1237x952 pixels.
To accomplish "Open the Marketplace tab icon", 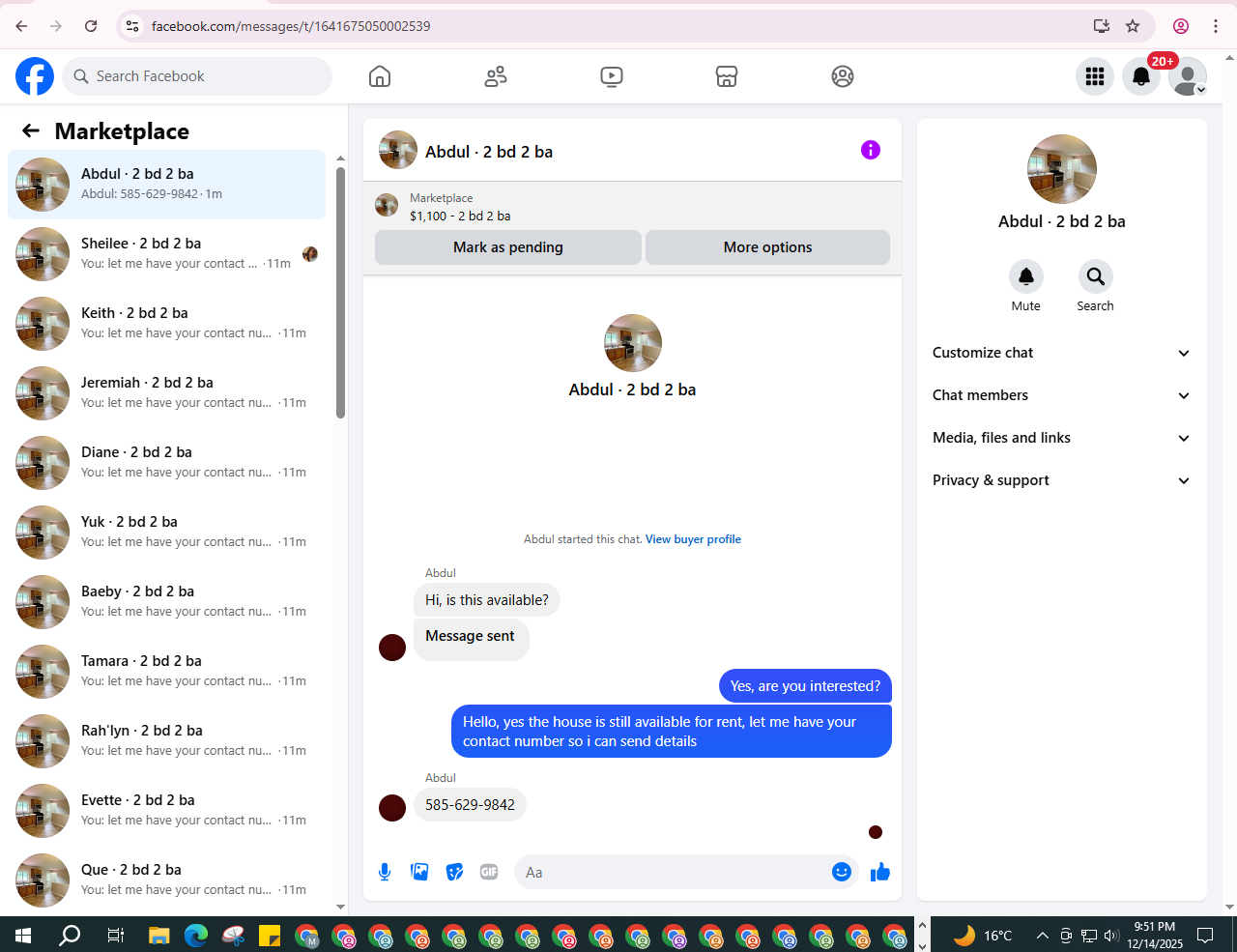I will (x=727, y=76).
